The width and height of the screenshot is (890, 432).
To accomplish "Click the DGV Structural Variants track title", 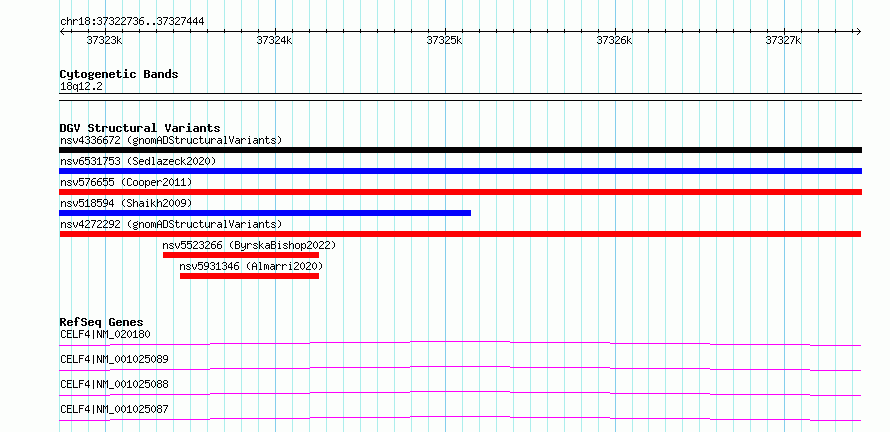I will coord(140,128).
